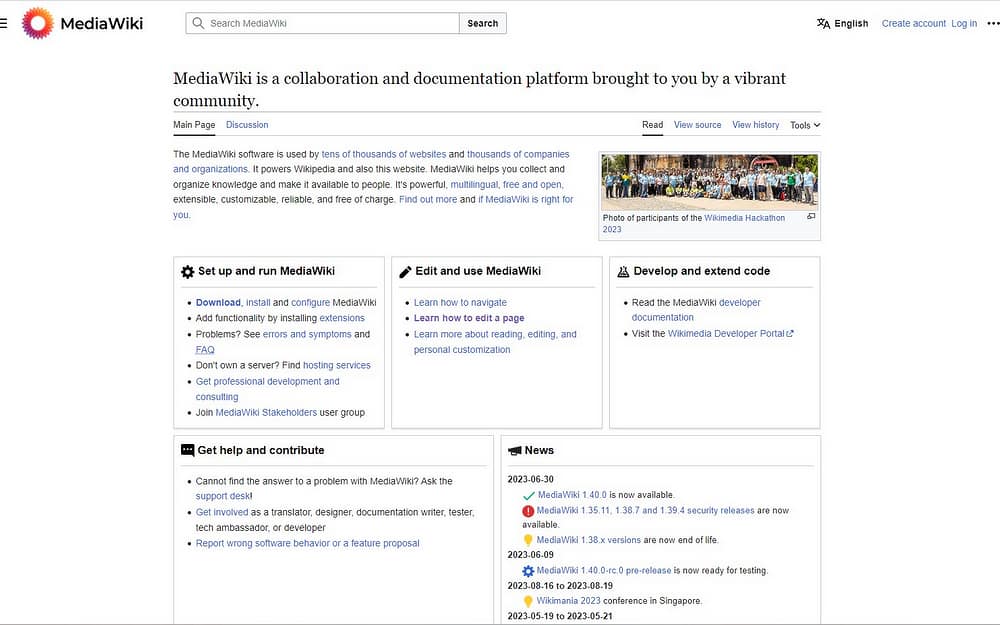Open the View history tab
This screenshot has width=1000, height=625.
tap(755, 125)
